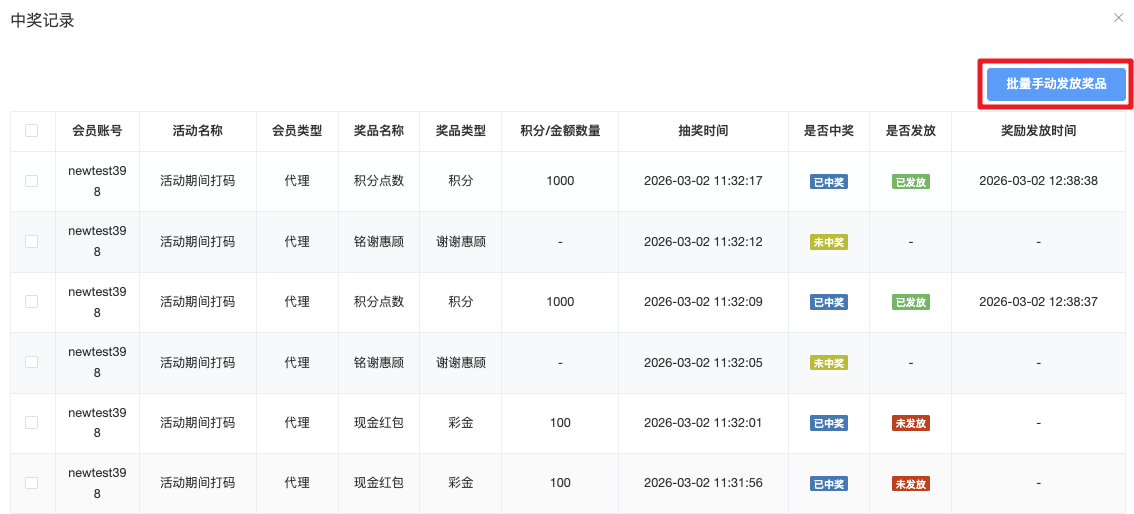Tick the checkbox for the 11:32:09 record

32,302
